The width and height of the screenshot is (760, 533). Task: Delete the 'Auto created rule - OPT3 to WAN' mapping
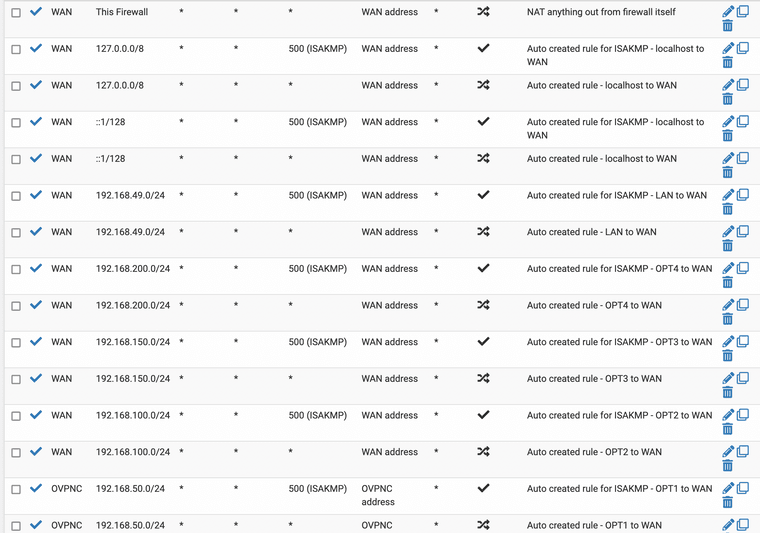point(728,392)
